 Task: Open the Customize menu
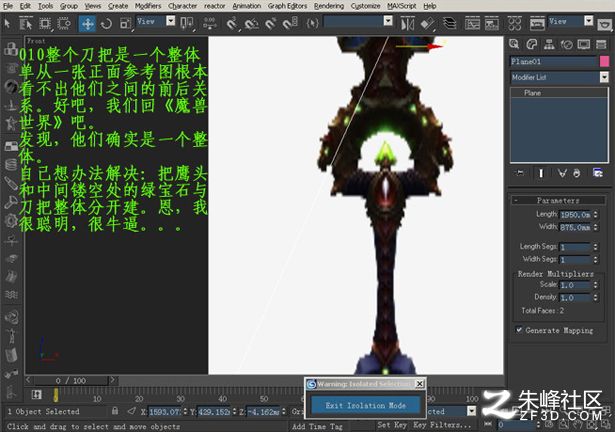coord(365,6)
